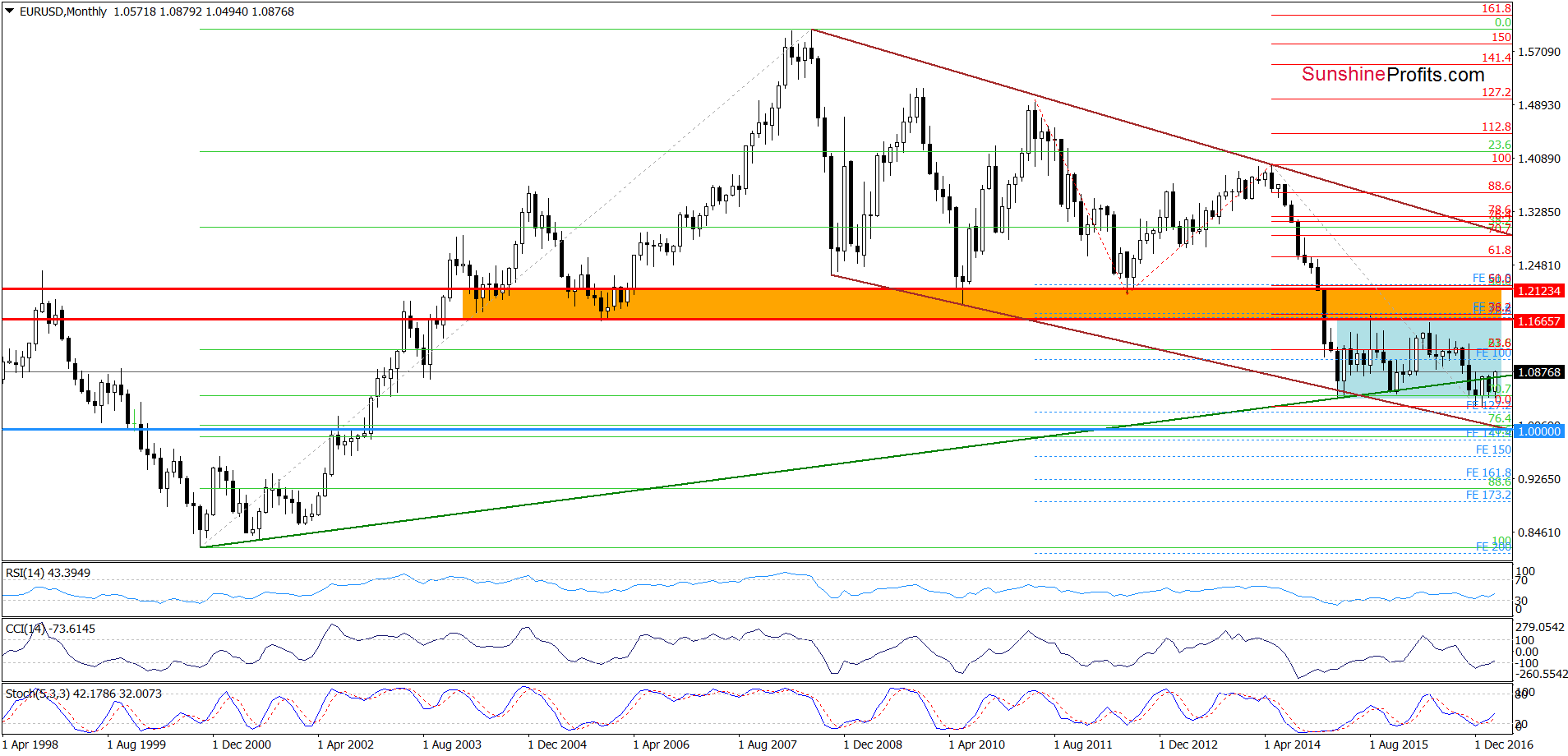Click the 1 Aug 1999 date label
Screen dimensions: 1568x756
[x=136, y=744]
